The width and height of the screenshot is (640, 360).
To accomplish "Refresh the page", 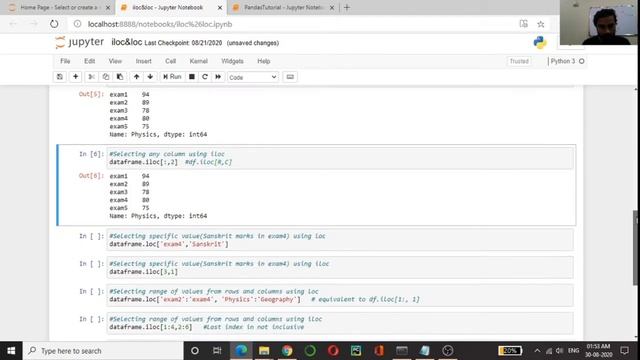I will point(54,24).
